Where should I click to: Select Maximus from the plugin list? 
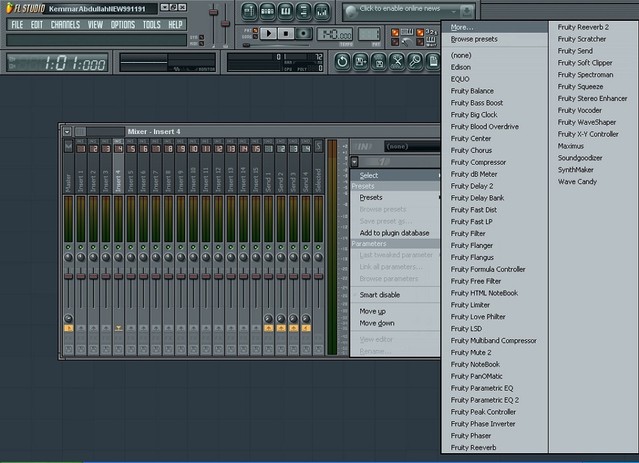click(593, 146)
